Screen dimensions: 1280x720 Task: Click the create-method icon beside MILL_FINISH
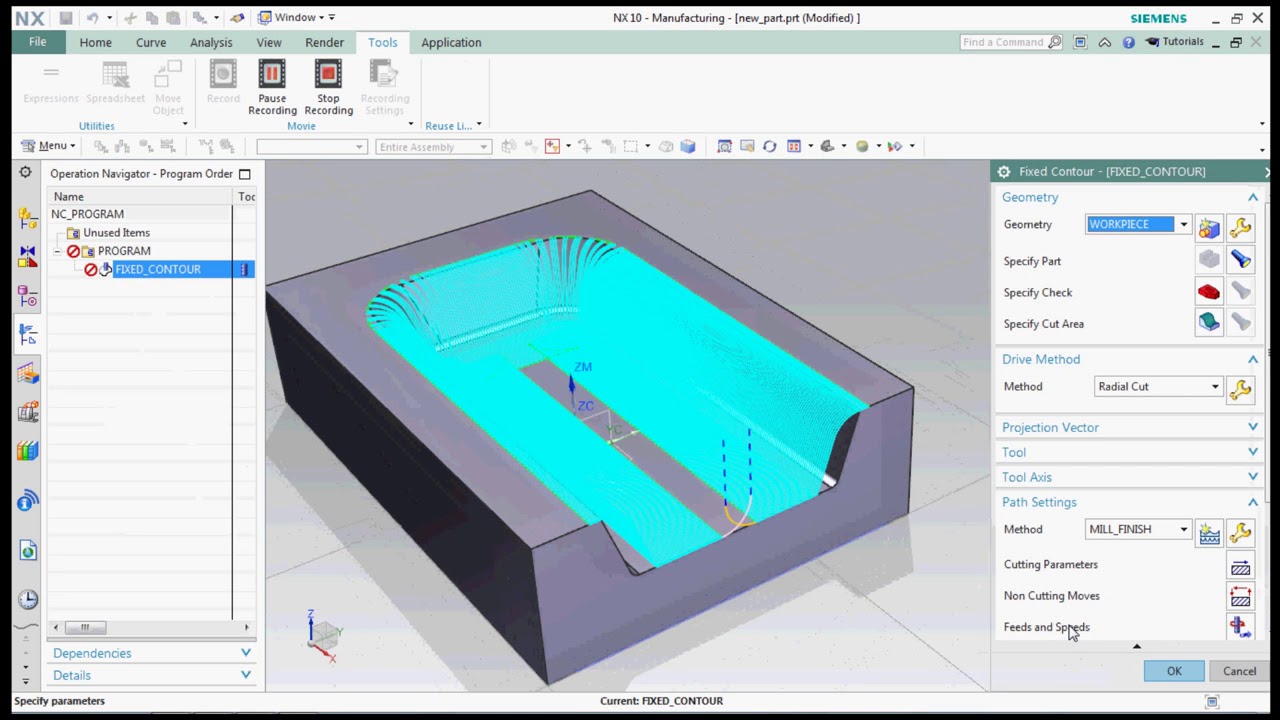1209,533
